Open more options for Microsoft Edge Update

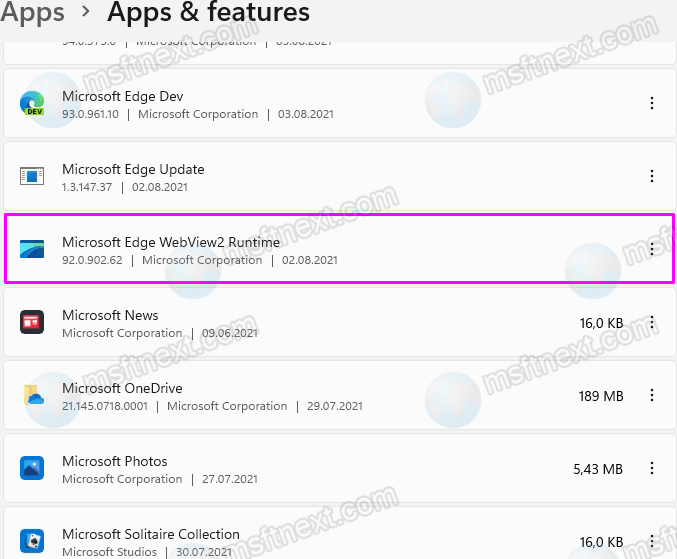point(652,176)
